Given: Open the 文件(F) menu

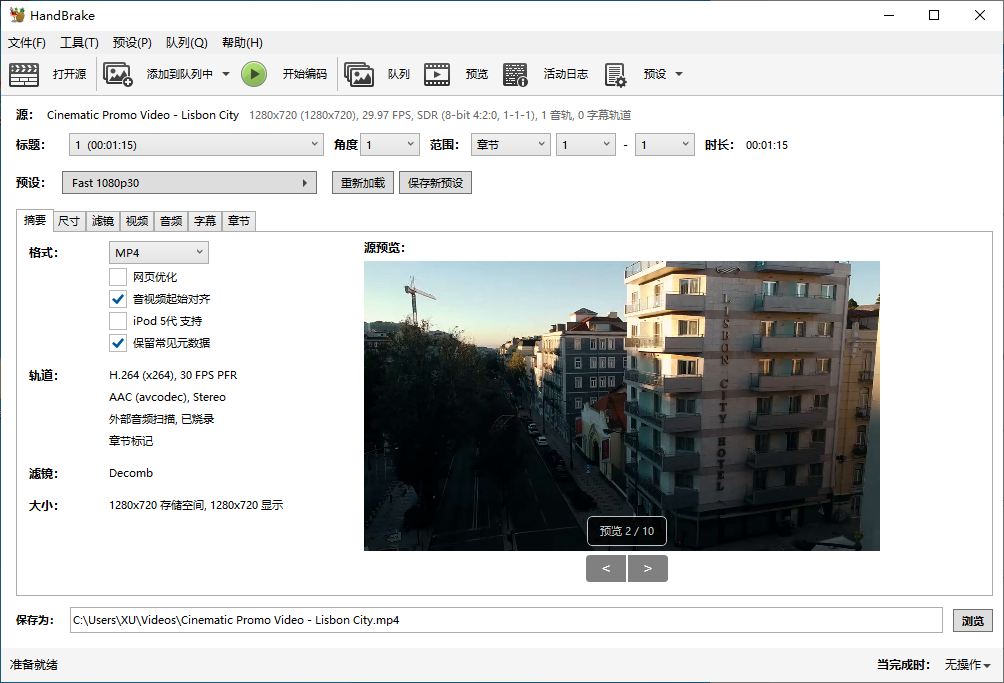Looking at the screenshot, I should coord(27,43).
